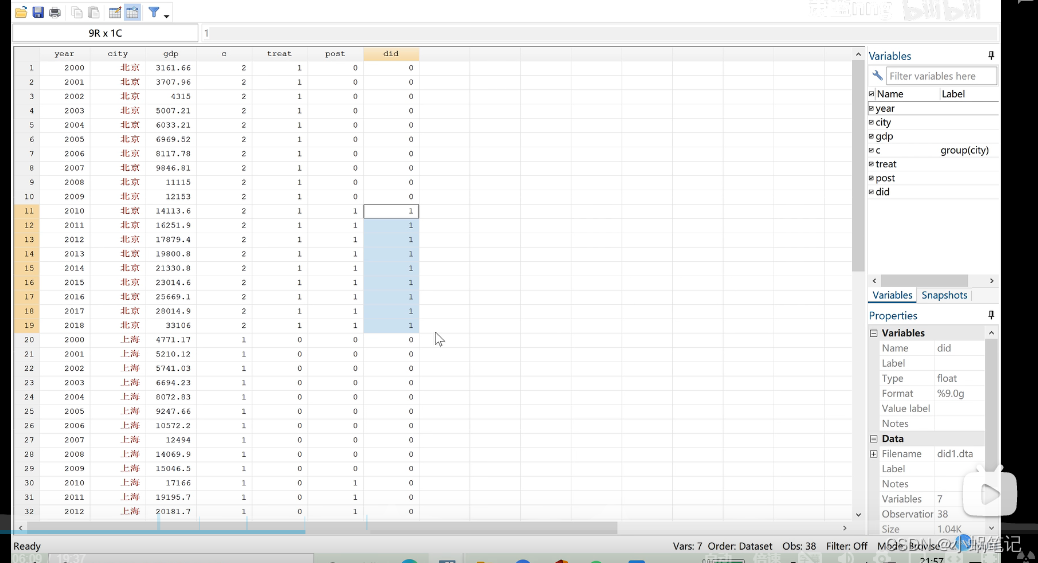The height and width of the screenshot is (563, 1038).
Task: Click the Paste icon in the toolbar
Action: click(x=94, y=13)
